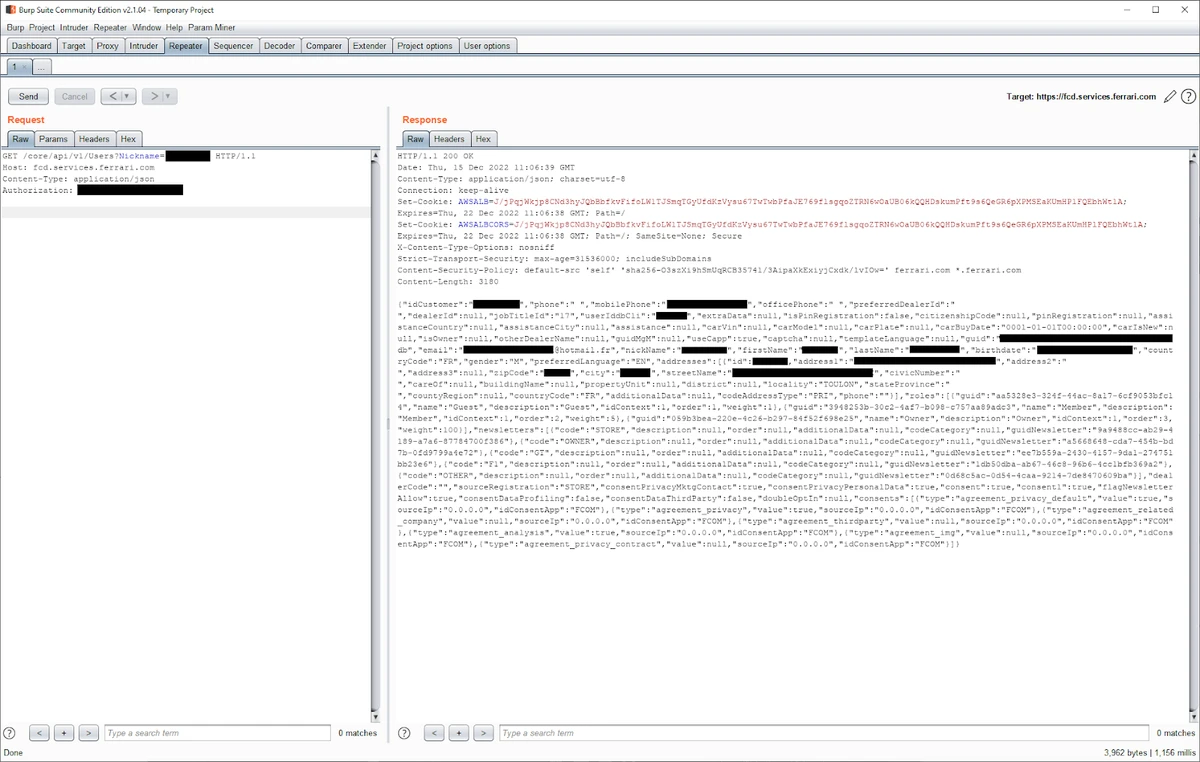This screenshot has height=762, width=1200.
Task: Click the request search term field
Action: click(216, 733)
